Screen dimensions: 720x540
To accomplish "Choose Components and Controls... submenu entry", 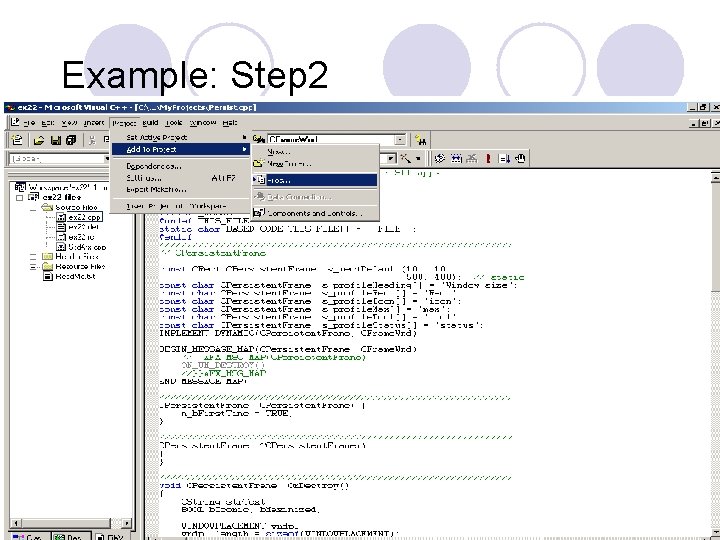I will click(x=315, y=213).
